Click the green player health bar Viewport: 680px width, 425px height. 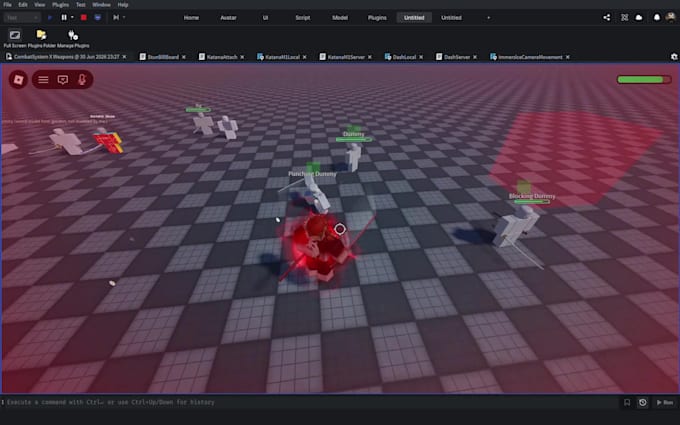(x=644, y=80)
